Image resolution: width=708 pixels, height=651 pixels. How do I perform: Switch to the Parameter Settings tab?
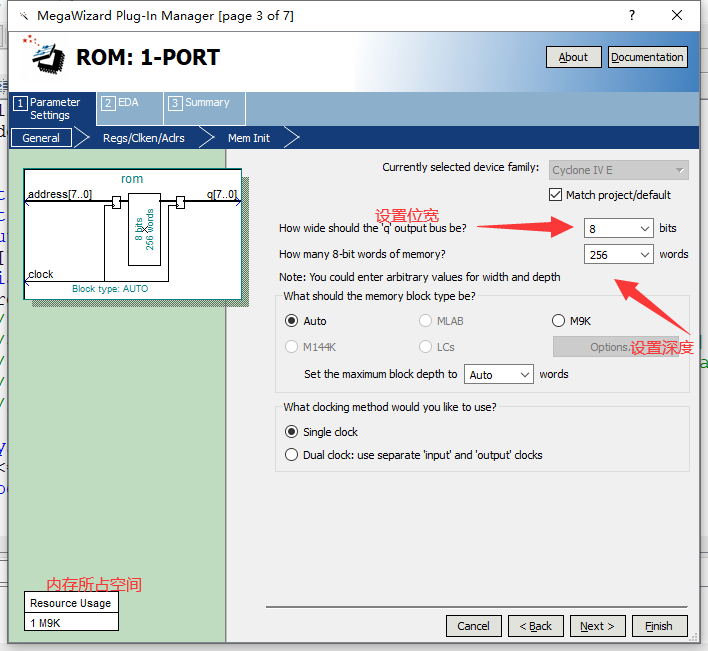tap(52, 108)
